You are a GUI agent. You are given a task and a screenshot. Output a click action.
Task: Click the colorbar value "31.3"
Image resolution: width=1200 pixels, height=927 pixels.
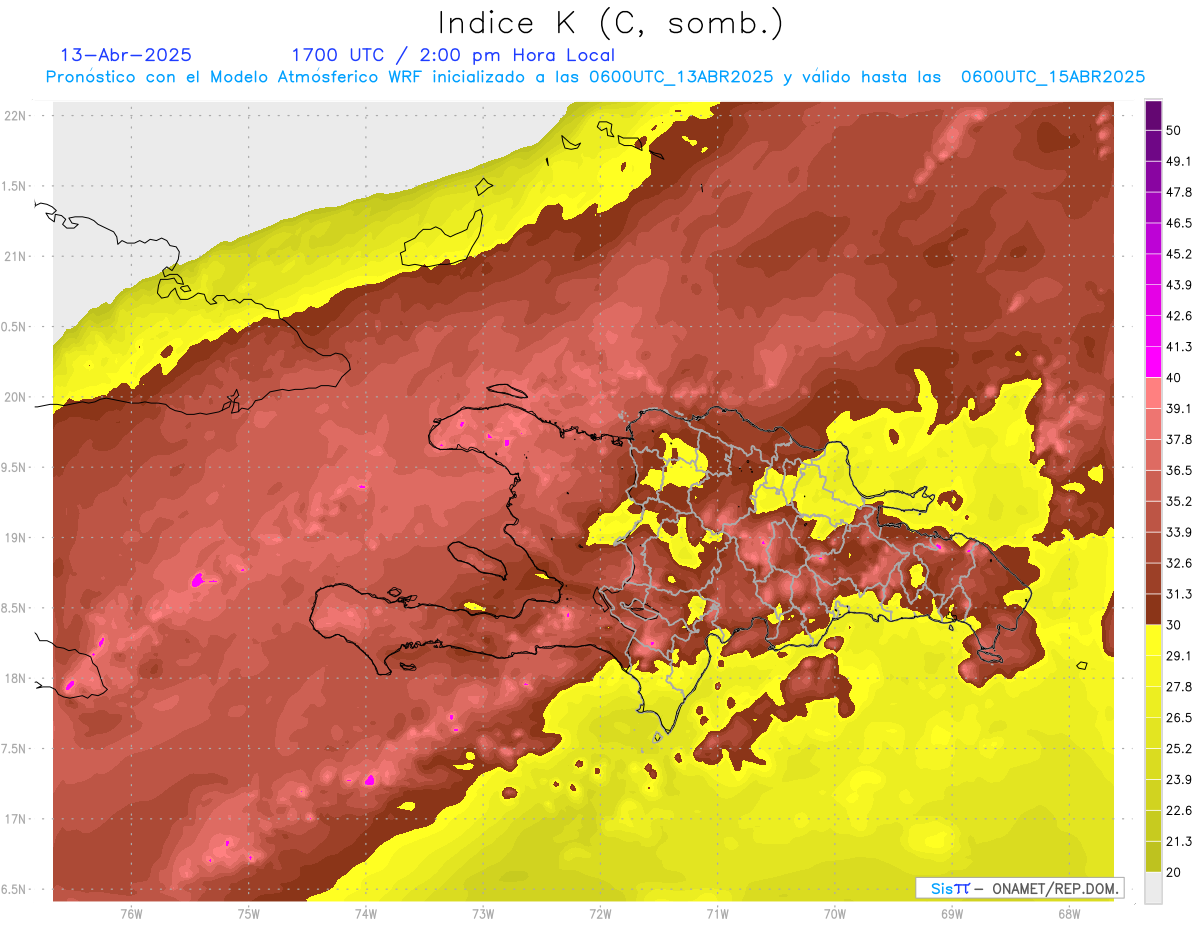click(x=1179, y=594)
